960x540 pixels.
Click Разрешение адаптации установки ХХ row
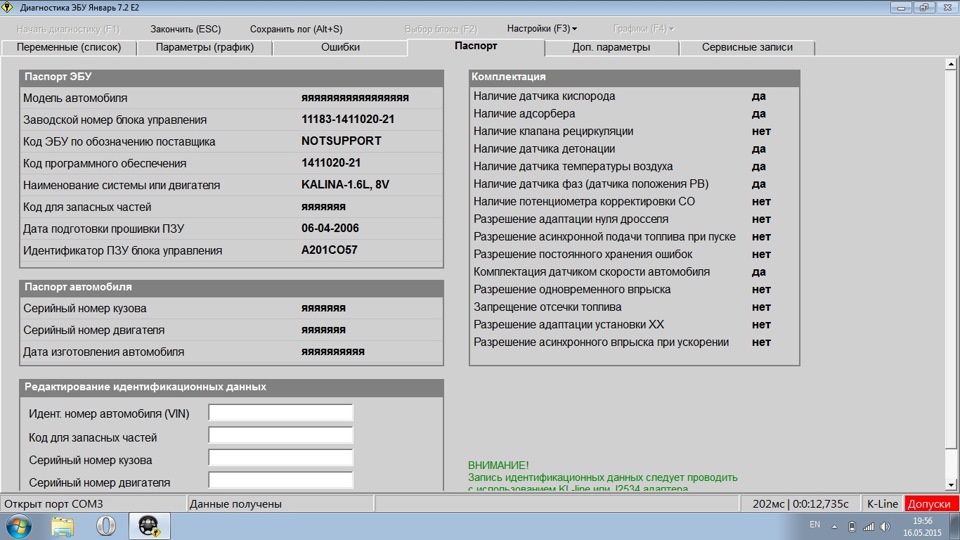634,324
